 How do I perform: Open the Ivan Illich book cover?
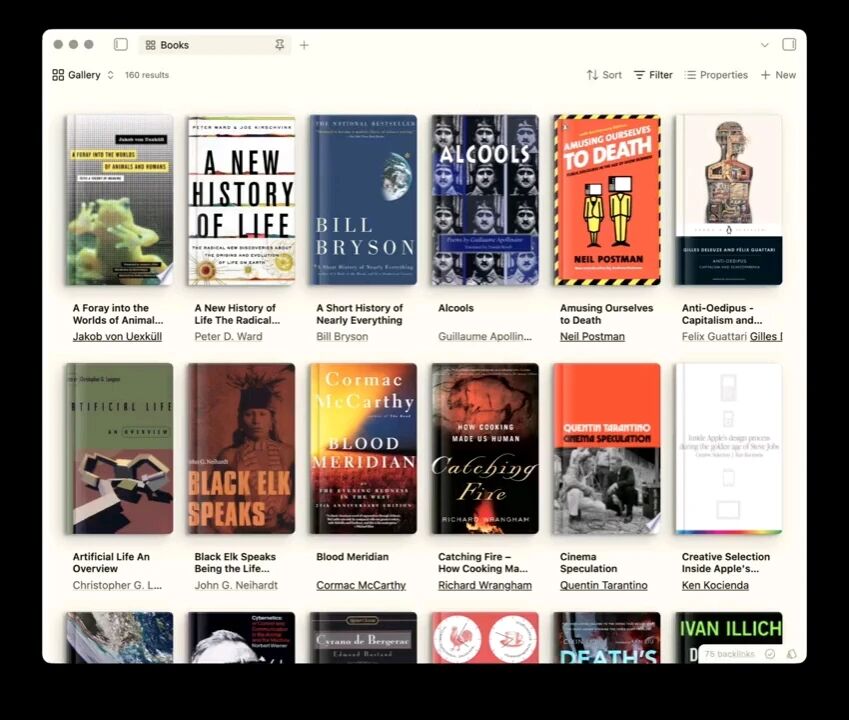pyautogui.click(x=729, y=637)
